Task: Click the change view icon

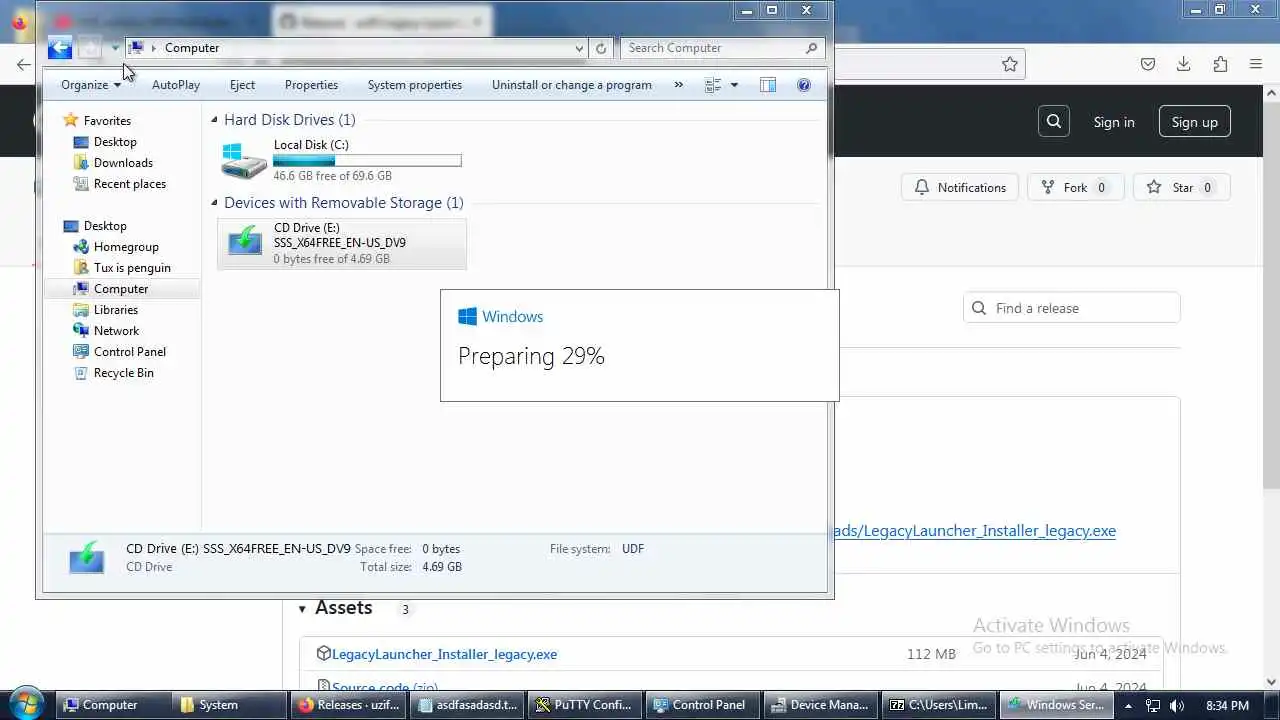Action: click(713, 85)
